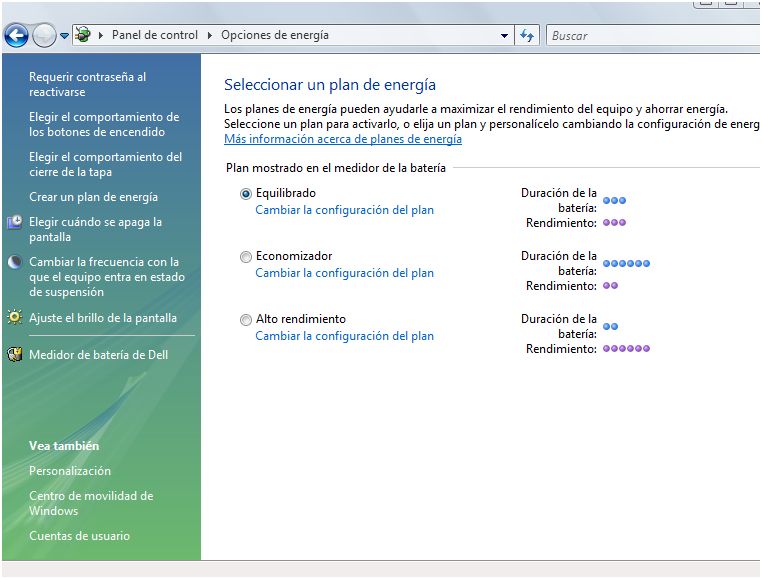Change plan settings for Economizador
This screenshot has width=762, height=579.
click(345, 273)
